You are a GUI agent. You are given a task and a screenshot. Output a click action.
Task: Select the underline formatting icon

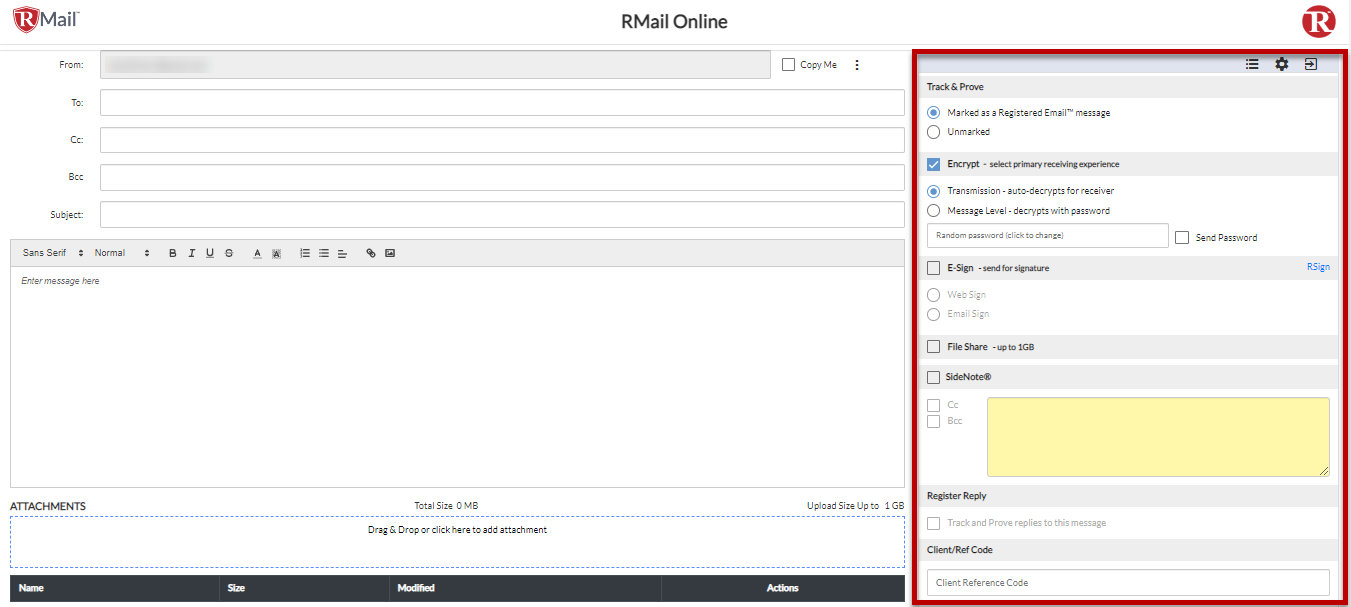click(209, 252)
